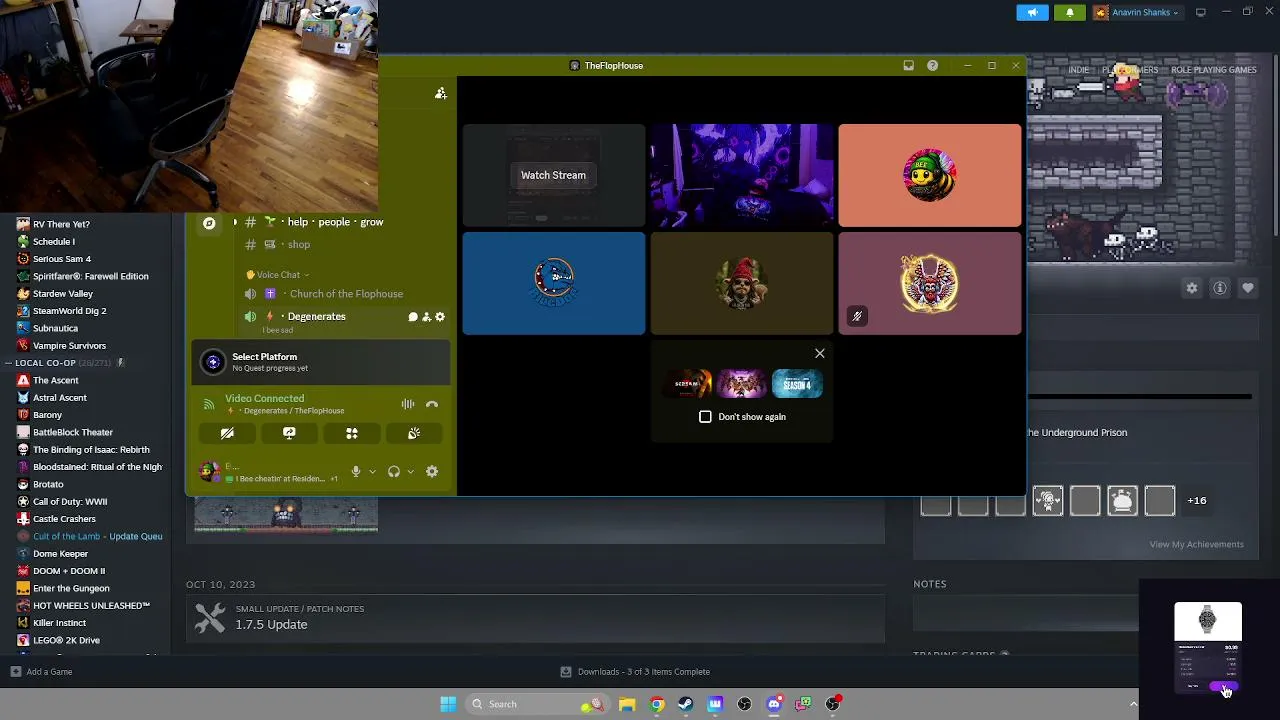Open File Explorer from the taskbar
This screenshot has height=720, width=1280.
pos(627,704)
